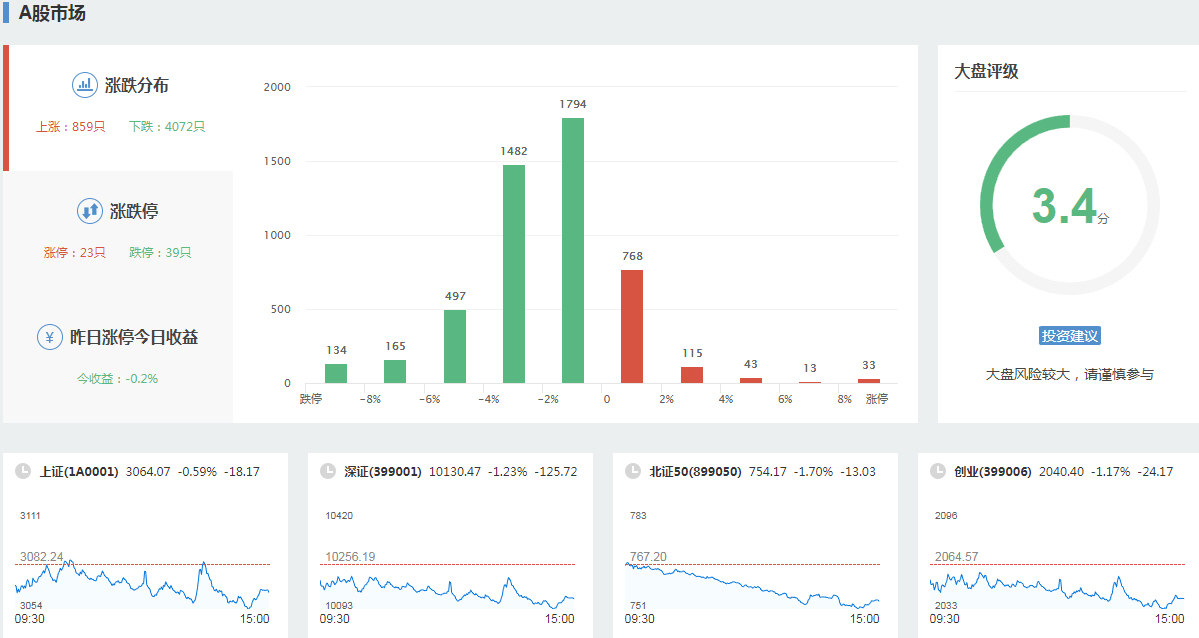Click the yen icon beside 昨日涨停今日收益
This screenshot has width=1199, height=638.
[50, 337]
